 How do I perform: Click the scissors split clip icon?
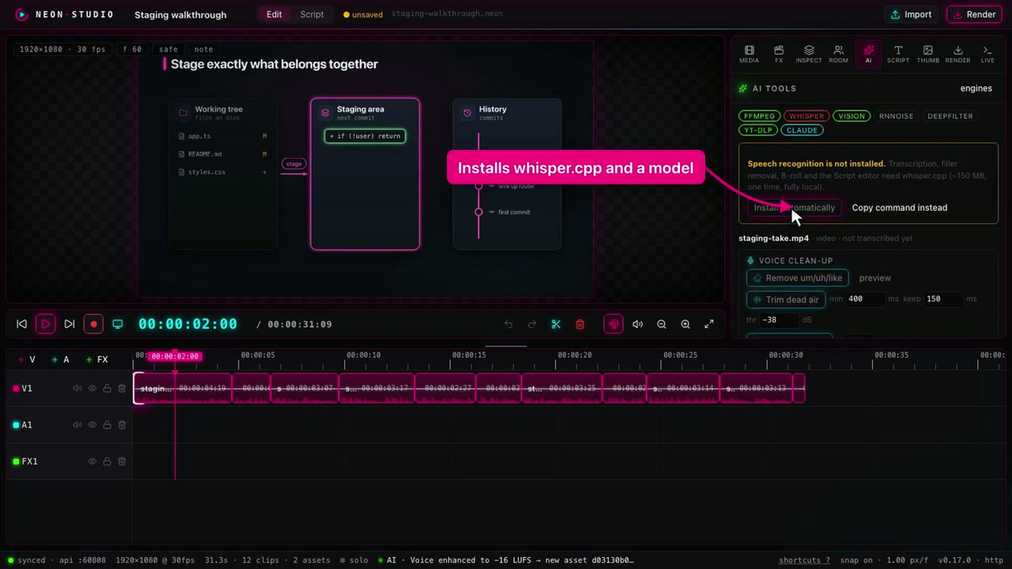coord(556,324)
